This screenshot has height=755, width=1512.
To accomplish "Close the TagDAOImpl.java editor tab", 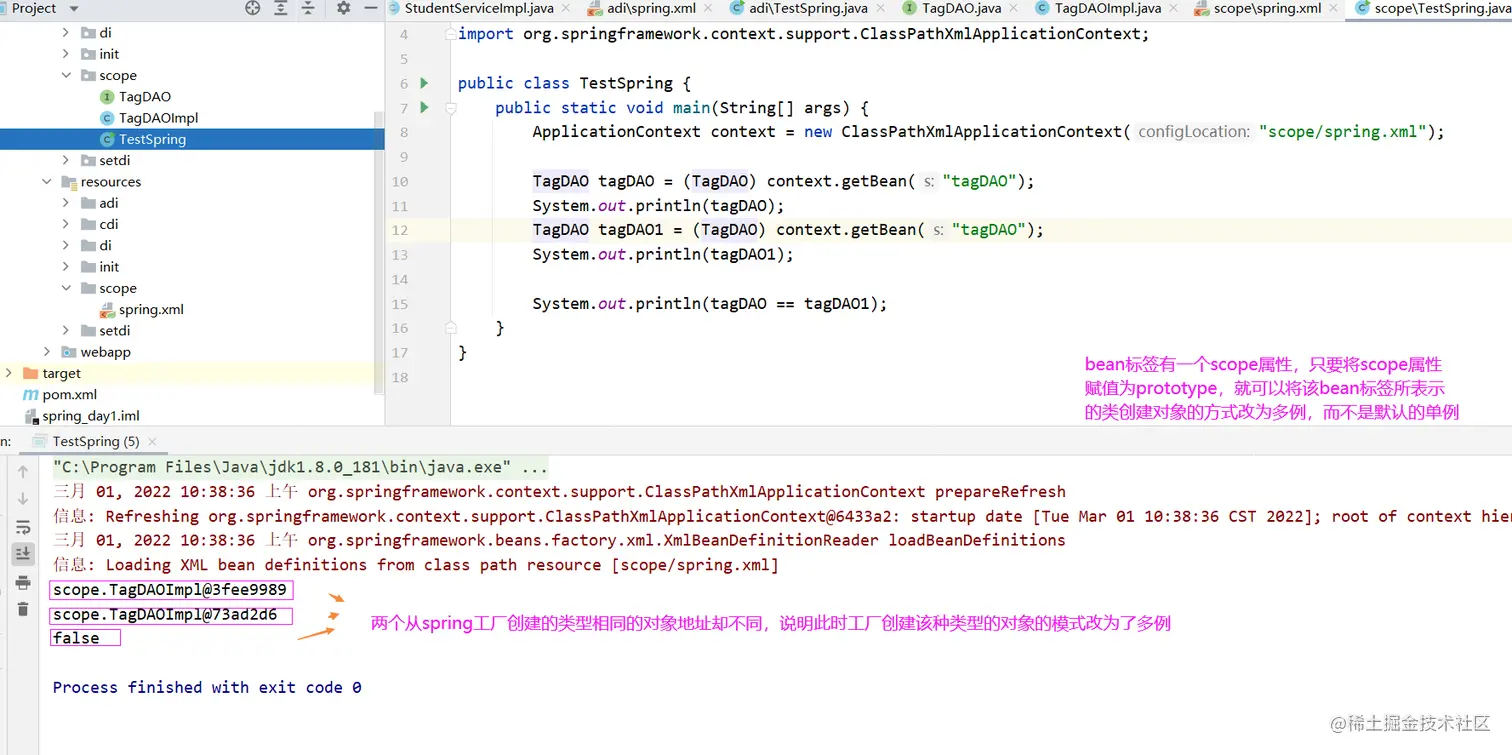I will click(1175, 8).
